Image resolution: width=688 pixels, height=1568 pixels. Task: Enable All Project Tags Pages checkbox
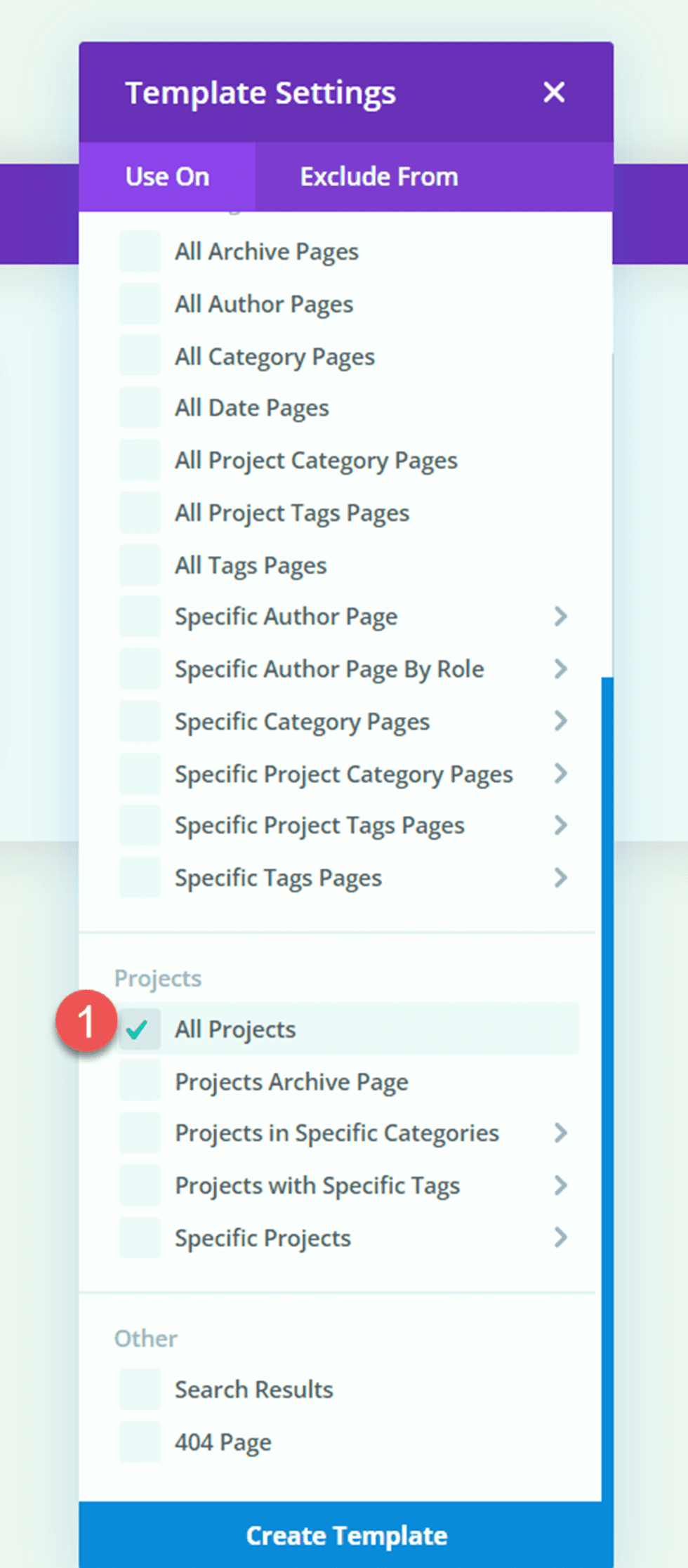140,513
